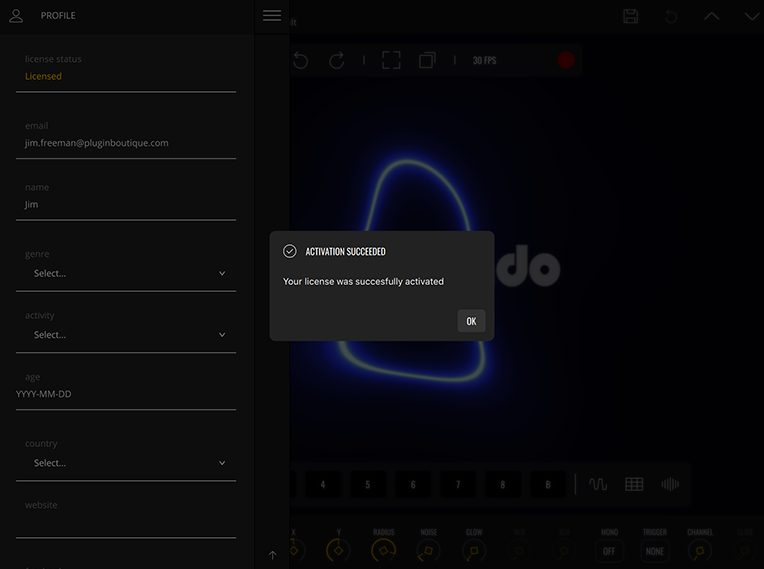Click the pop-out window icon
The image size is (764, 569).
[x=427, y=61]
